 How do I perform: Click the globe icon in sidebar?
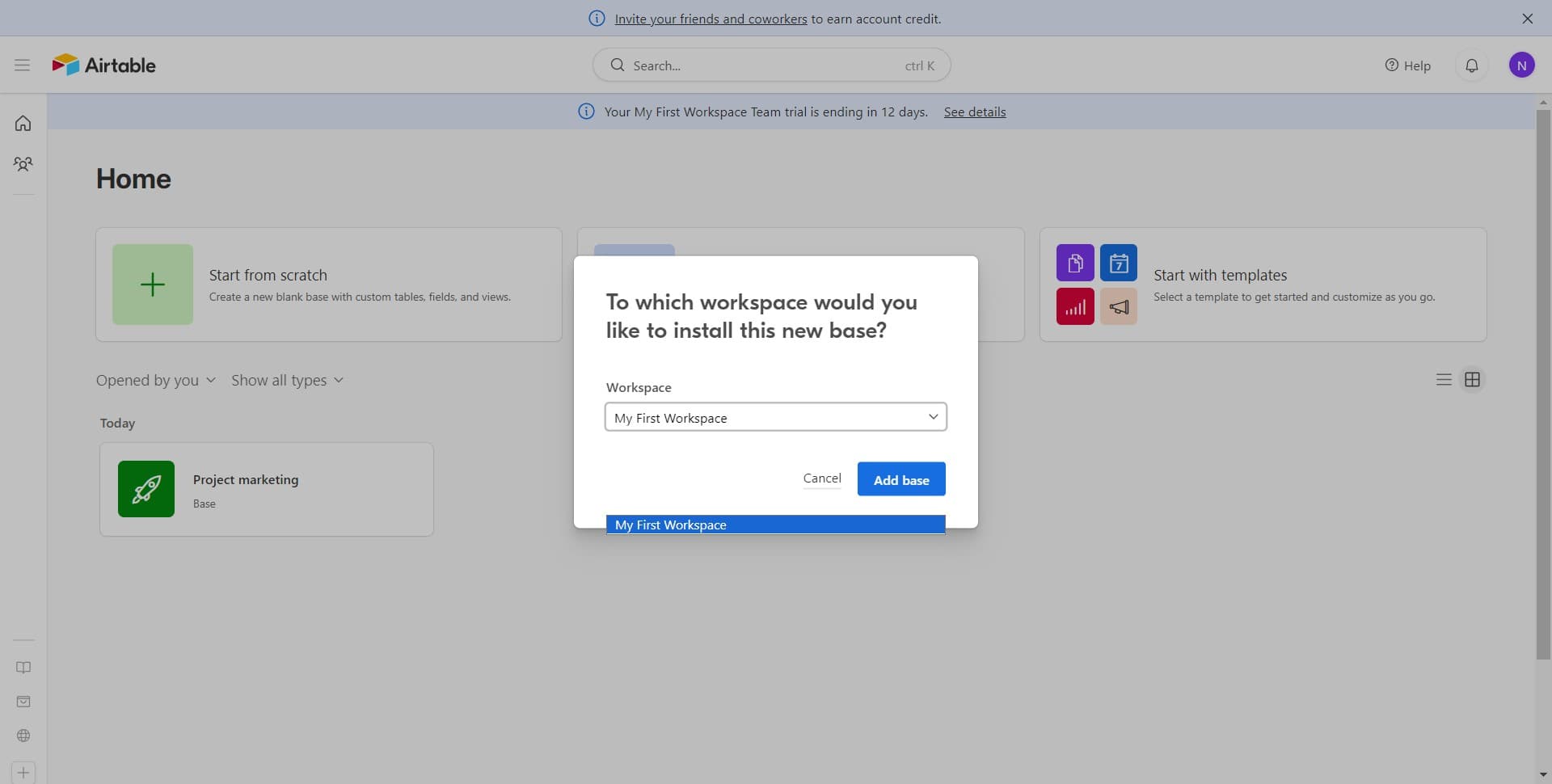(23, 736)
